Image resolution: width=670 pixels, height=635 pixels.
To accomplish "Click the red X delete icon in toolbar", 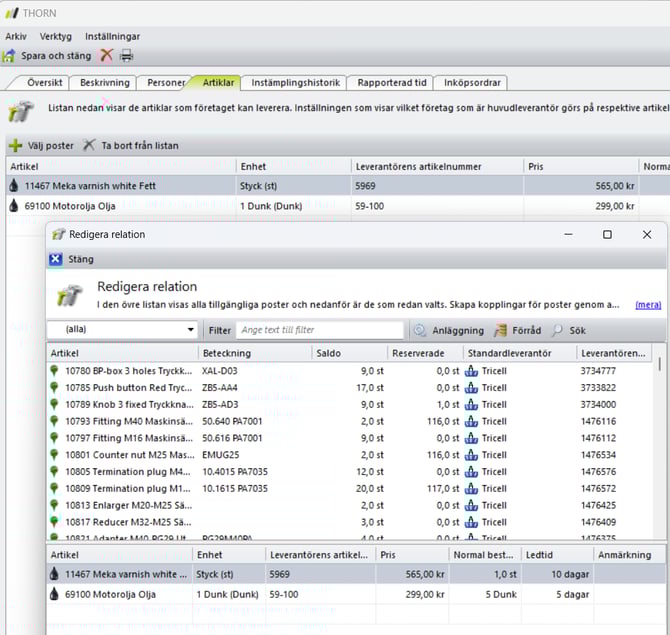I will point(106,55).
